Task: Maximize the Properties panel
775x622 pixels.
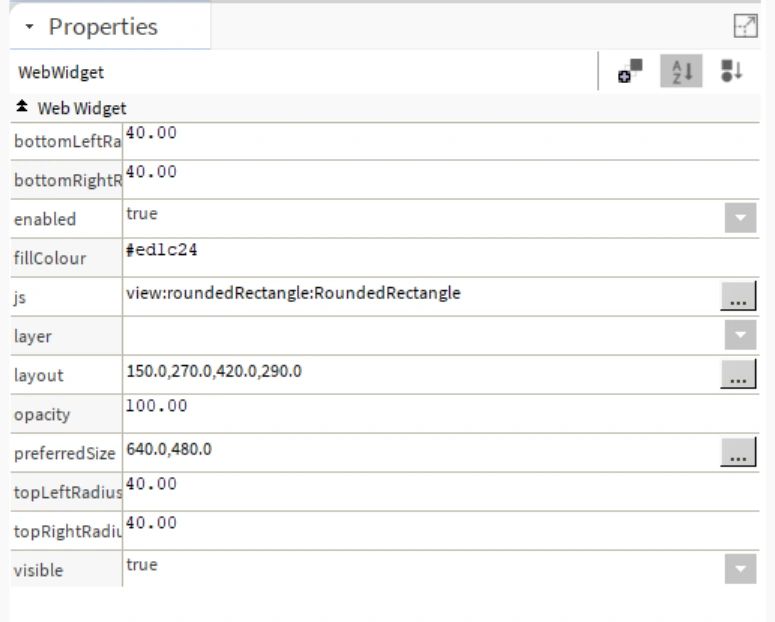Action: point(746,27)
